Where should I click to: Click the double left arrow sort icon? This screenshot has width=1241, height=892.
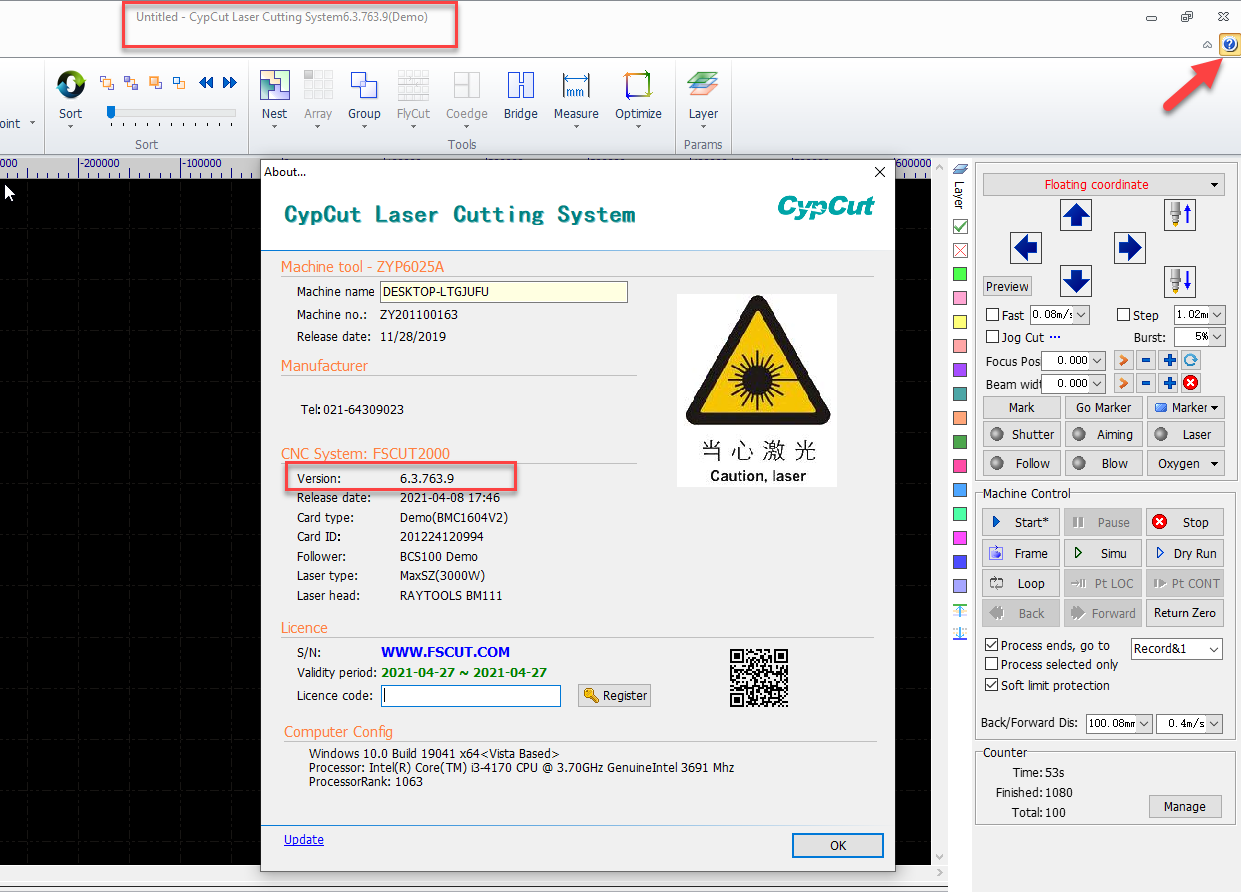tap(207, 83)
